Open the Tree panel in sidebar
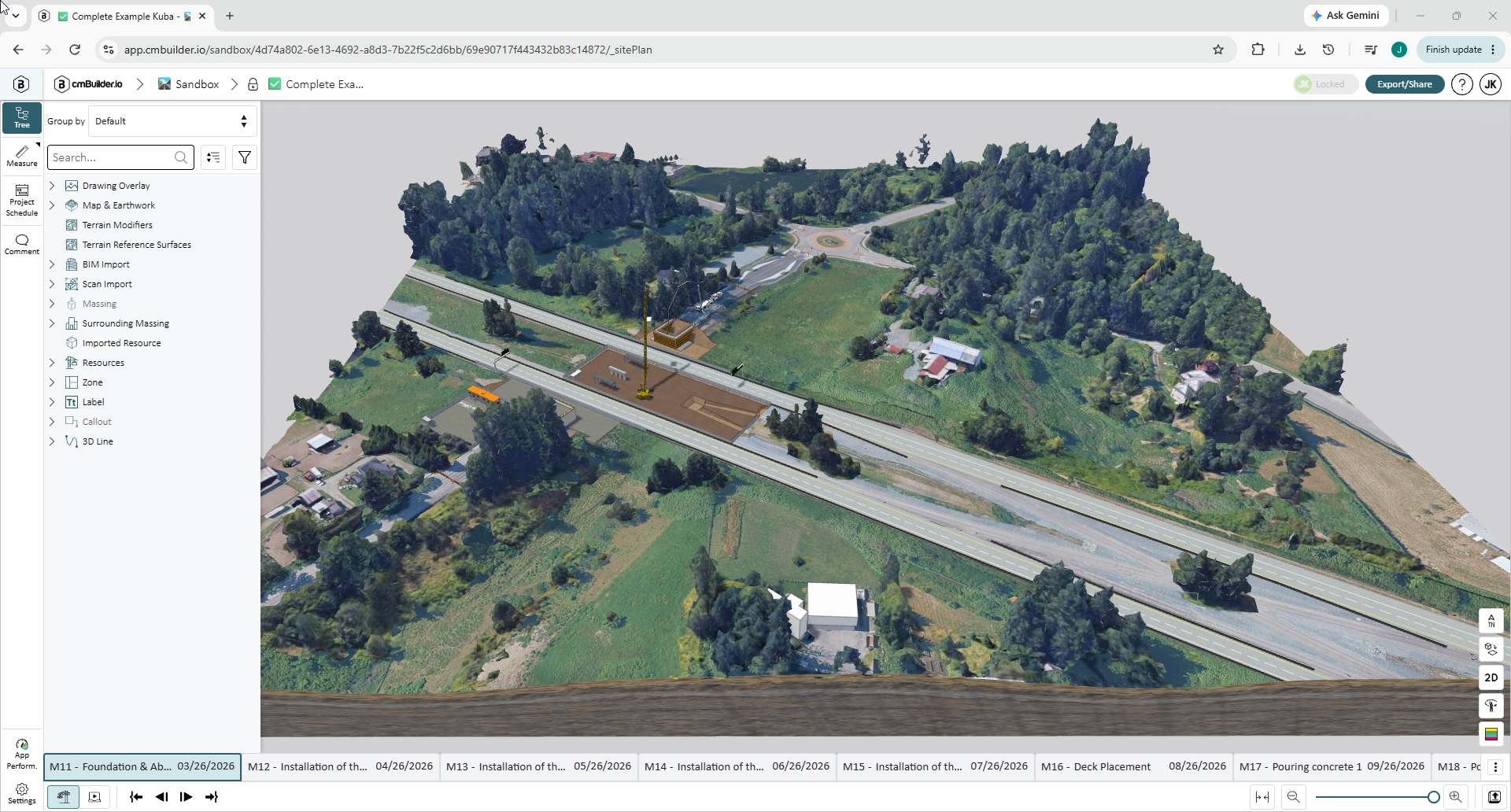Screen dimensions: 1511x812 [x=22, y=117]
